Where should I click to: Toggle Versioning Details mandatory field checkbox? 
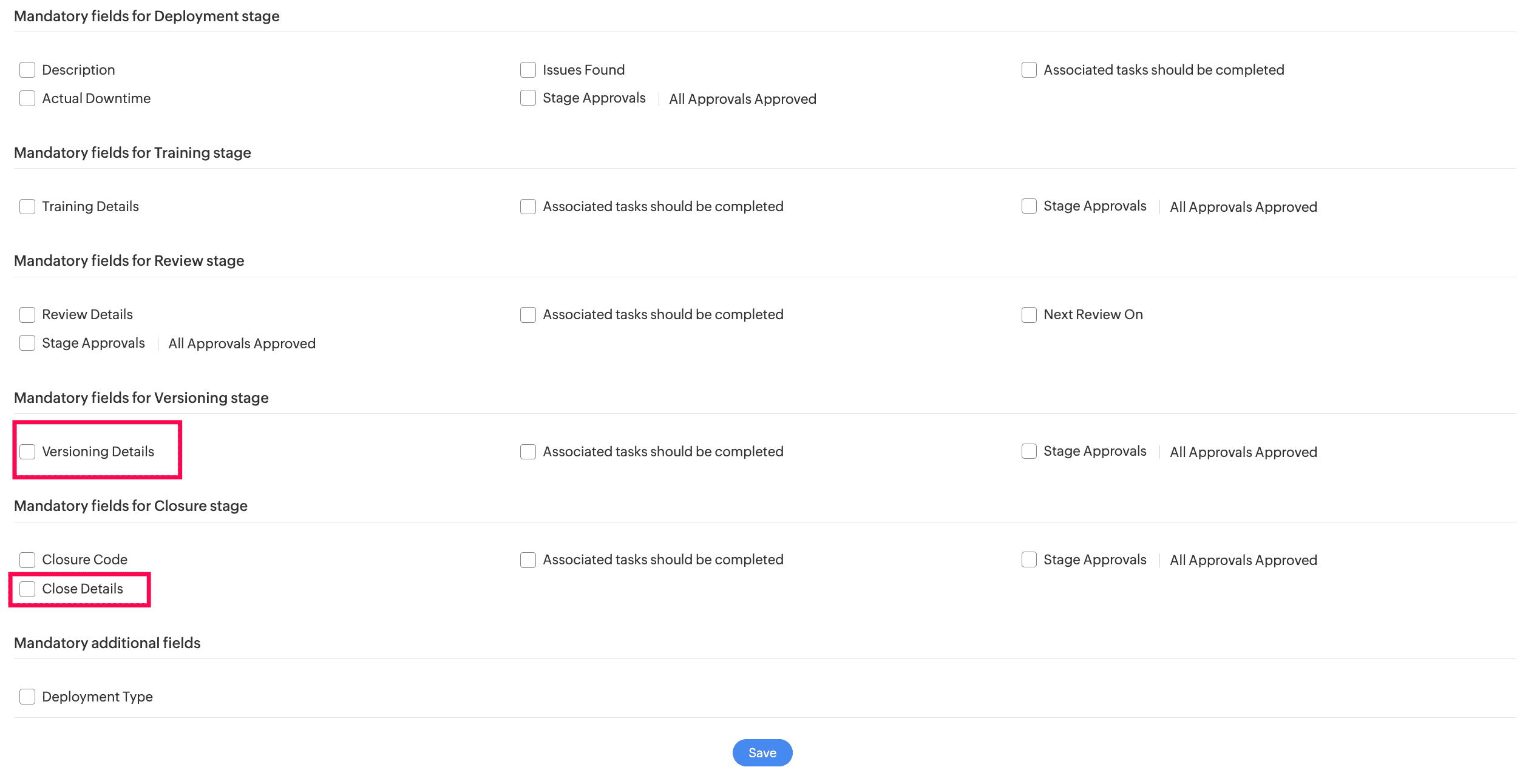(x=26, y=451)
